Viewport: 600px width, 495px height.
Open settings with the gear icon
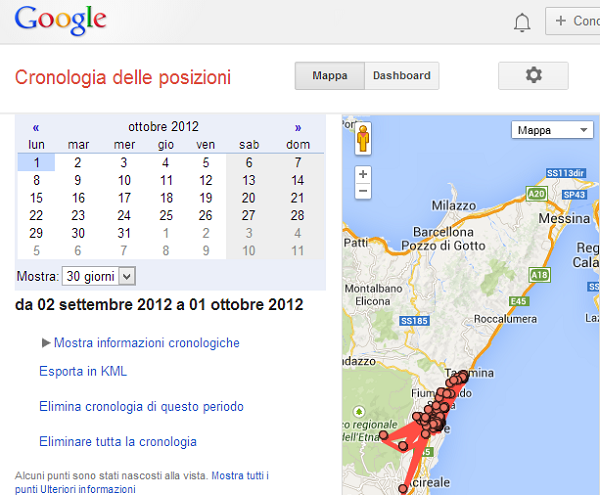[533, 75]
